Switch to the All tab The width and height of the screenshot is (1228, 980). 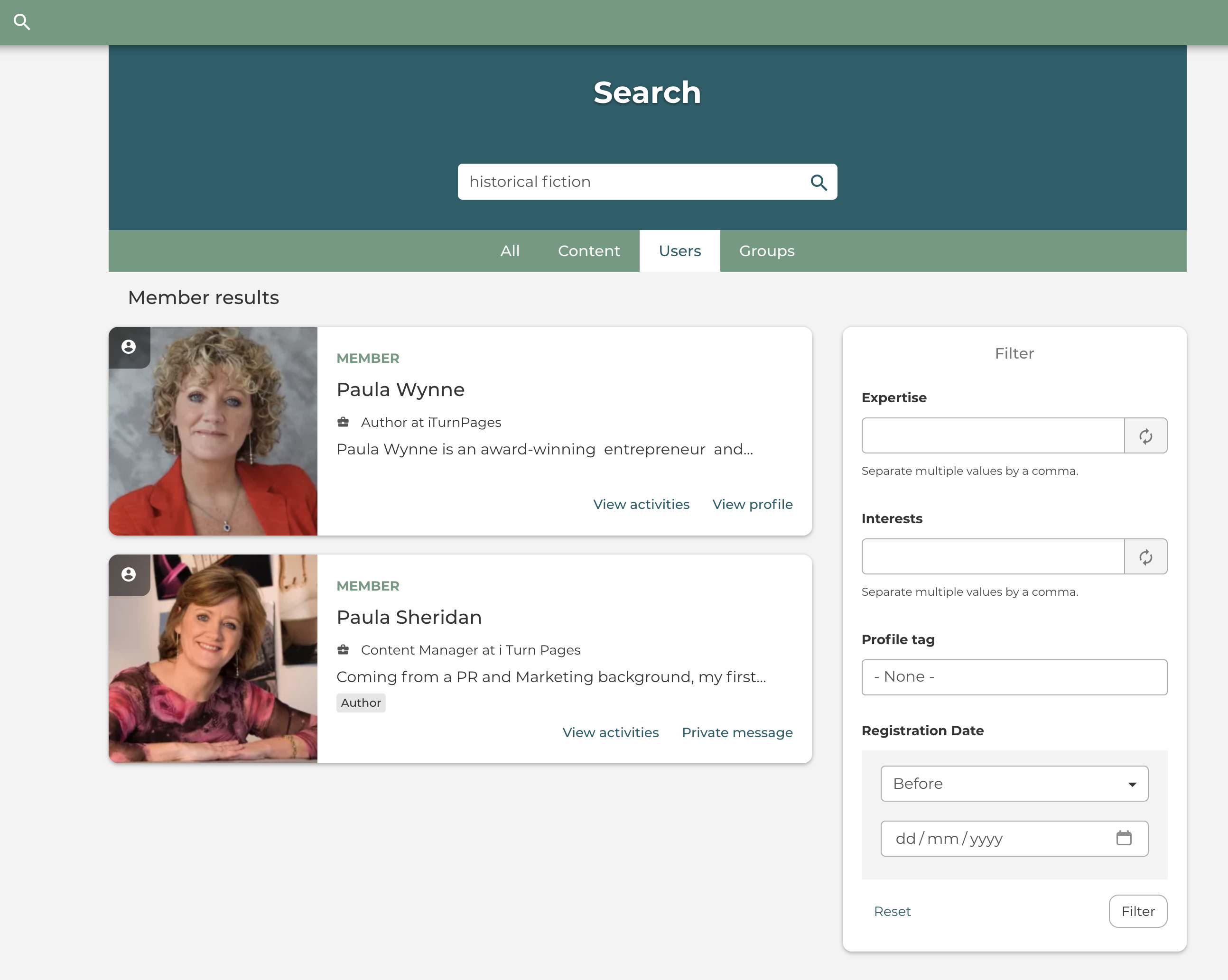[x=510, y=251]
